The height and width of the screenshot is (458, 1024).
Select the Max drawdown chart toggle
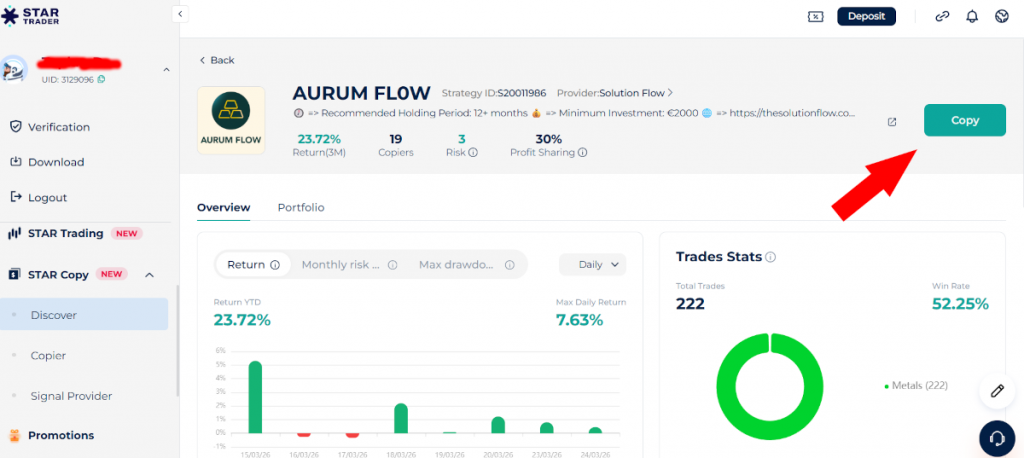pyautogui.click(x=467, y=265)
